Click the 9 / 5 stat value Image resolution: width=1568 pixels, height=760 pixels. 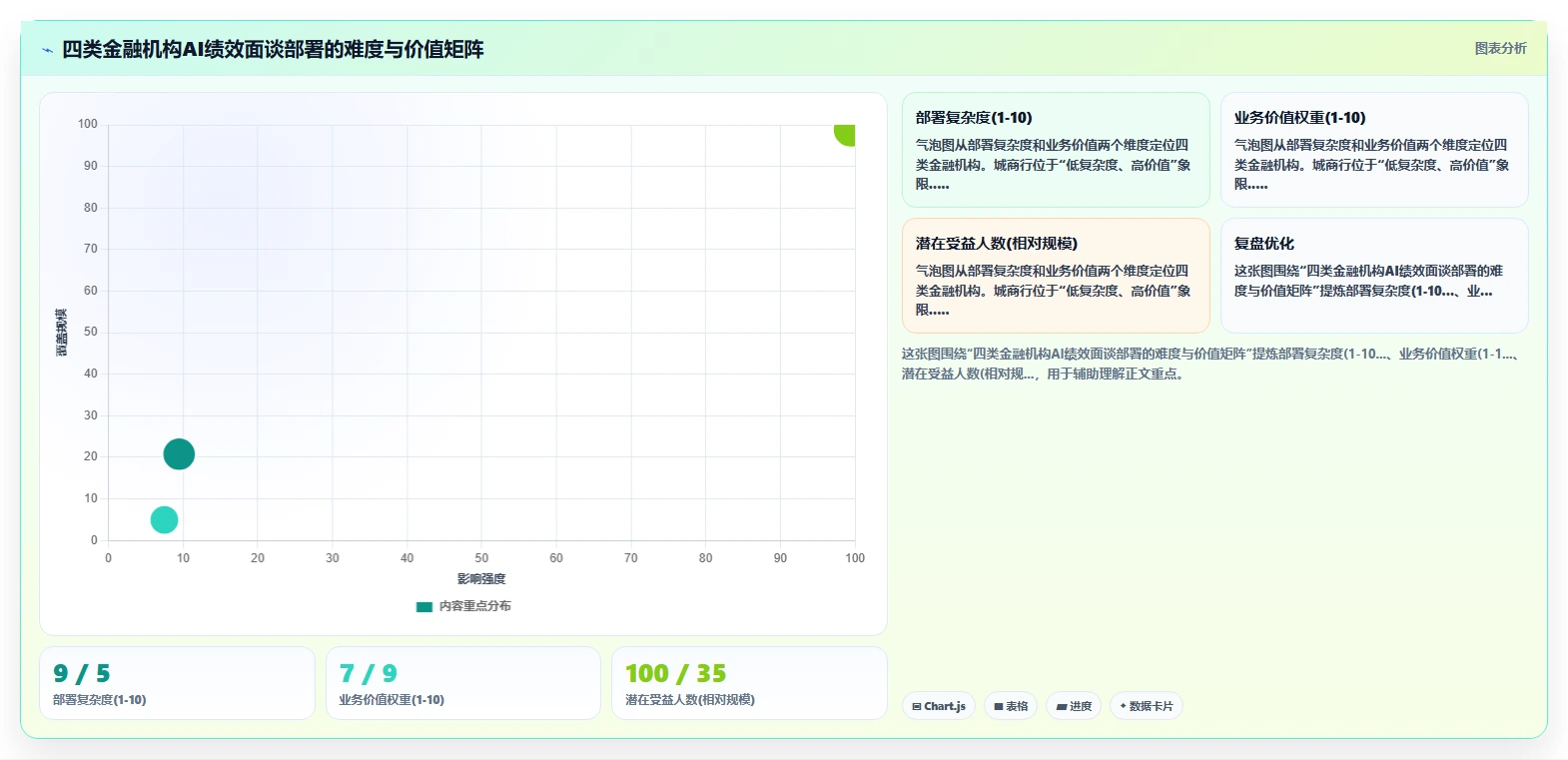pyautogui.click(x=82, y=674)
